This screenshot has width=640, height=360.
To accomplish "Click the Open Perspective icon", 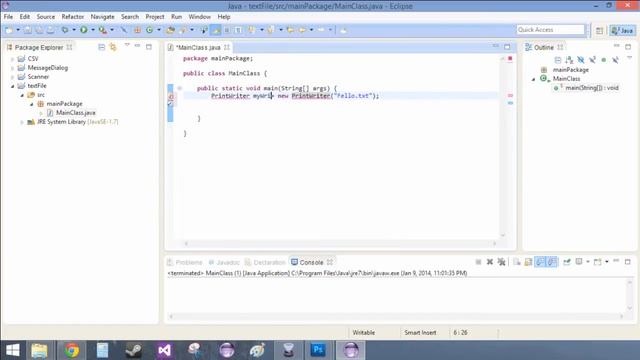I will pos(599,31).
